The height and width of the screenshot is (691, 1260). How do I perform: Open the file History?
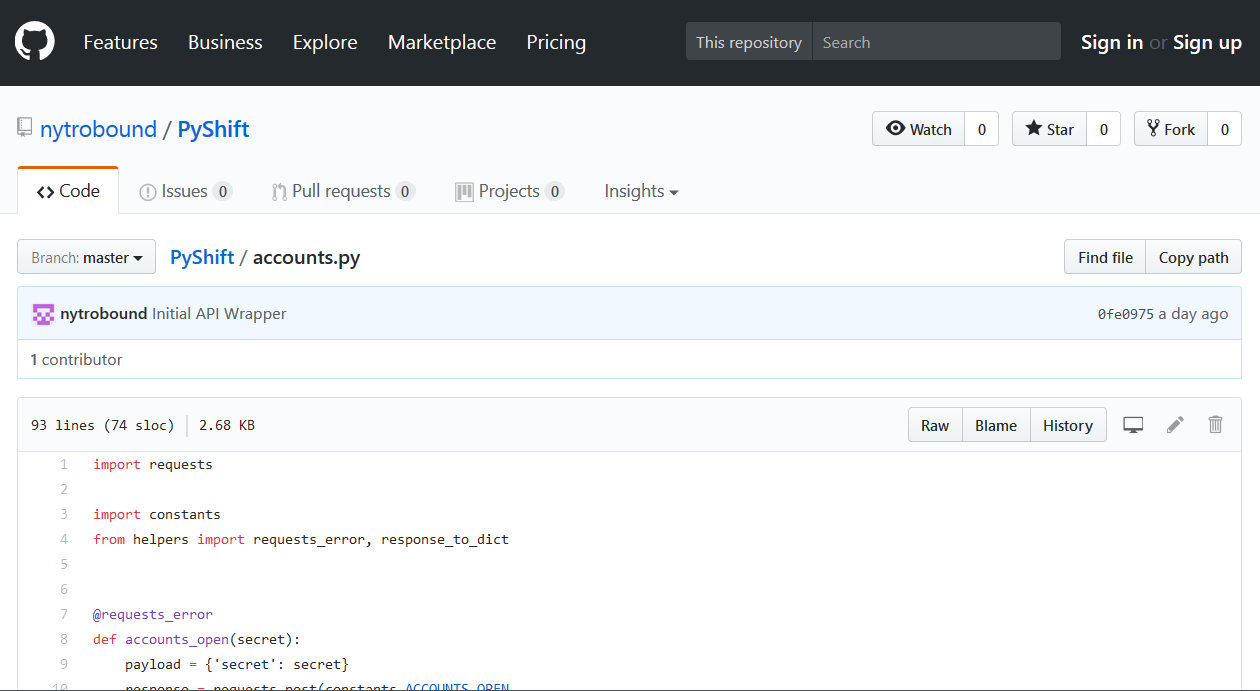pyautogui.click(x=1068, y=425)
